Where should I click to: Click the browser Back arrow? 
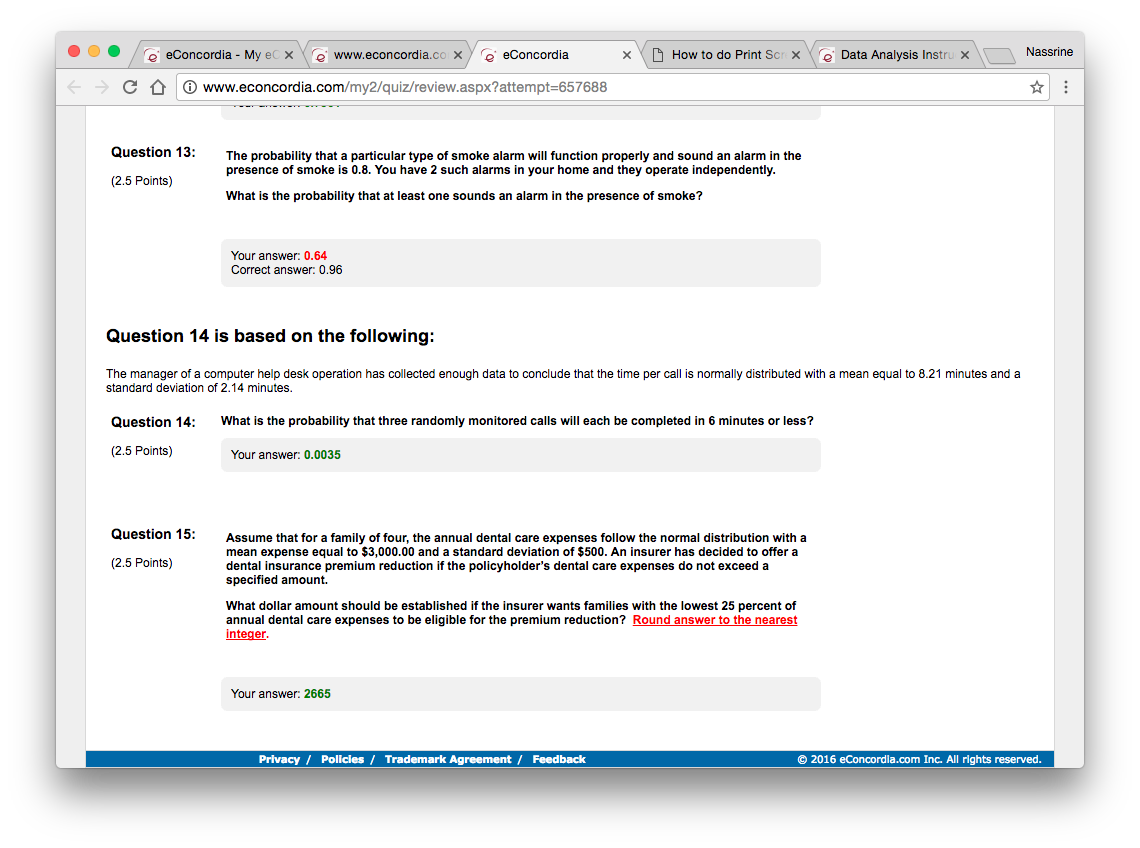[75, 87]
